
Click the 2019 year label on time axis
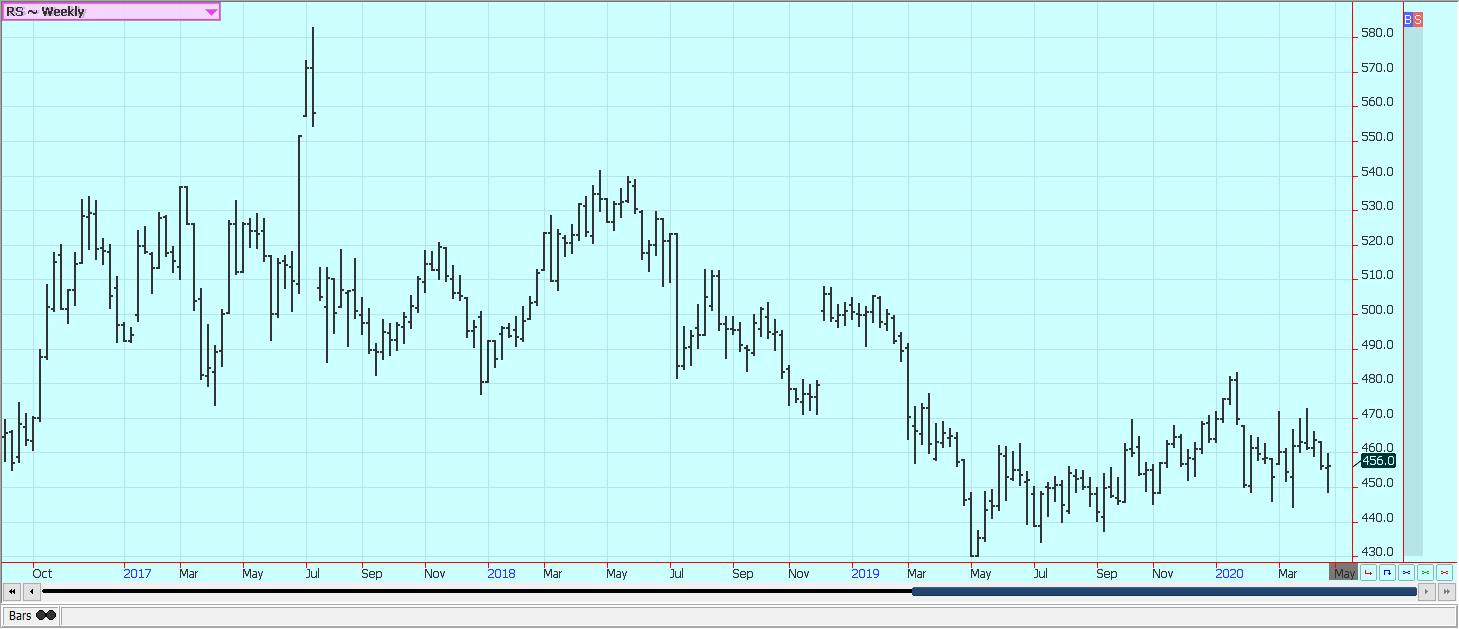tap(866, 574)
